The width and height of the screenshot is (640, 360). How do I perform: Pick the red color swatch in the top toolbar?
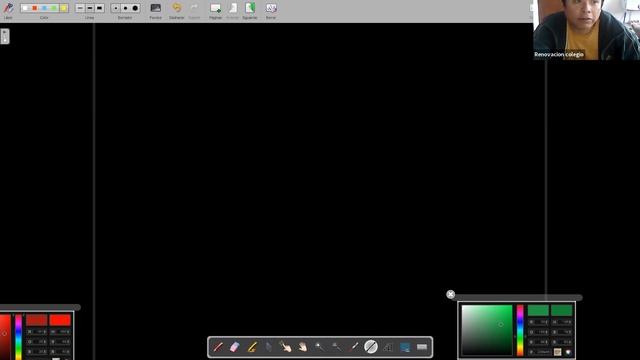click(x=35, y=8)
